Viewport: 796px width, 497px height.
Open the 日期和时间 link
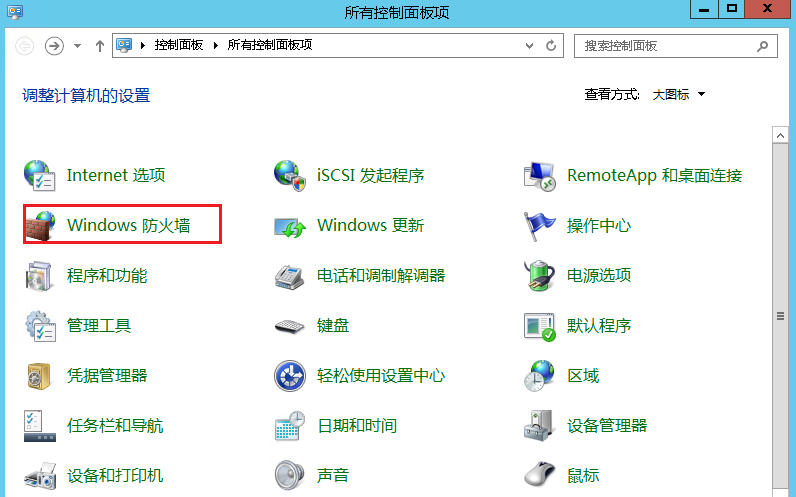click(356, 425)
